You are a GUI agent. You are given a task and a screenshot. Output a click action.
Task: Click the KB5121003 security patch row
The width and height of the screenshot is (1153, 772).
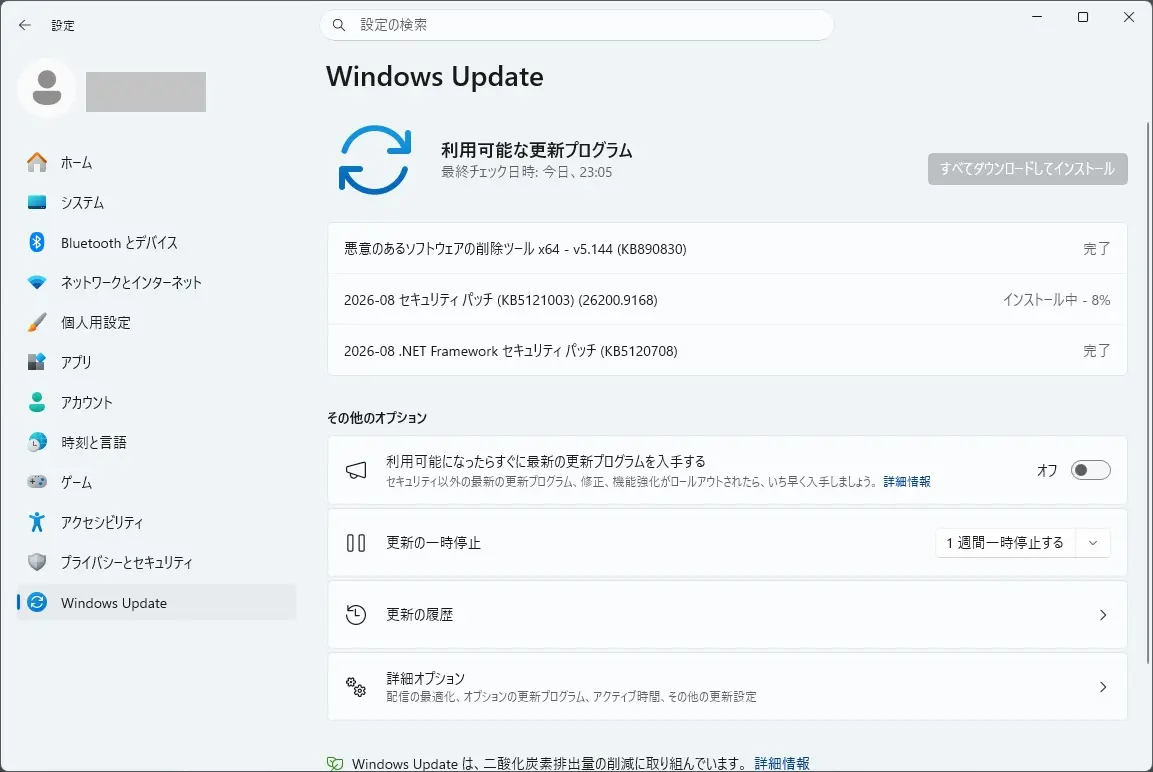727,299
